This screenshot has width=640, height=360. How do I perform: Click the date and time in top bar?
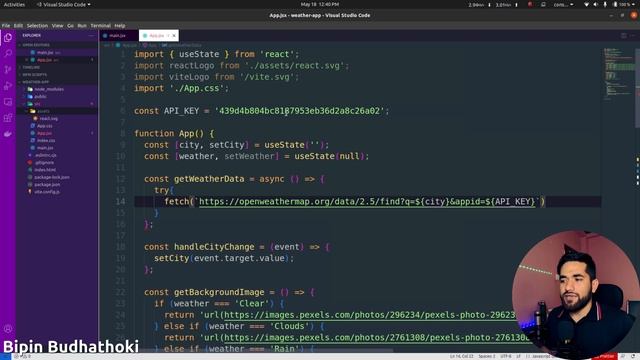(320, 4)
